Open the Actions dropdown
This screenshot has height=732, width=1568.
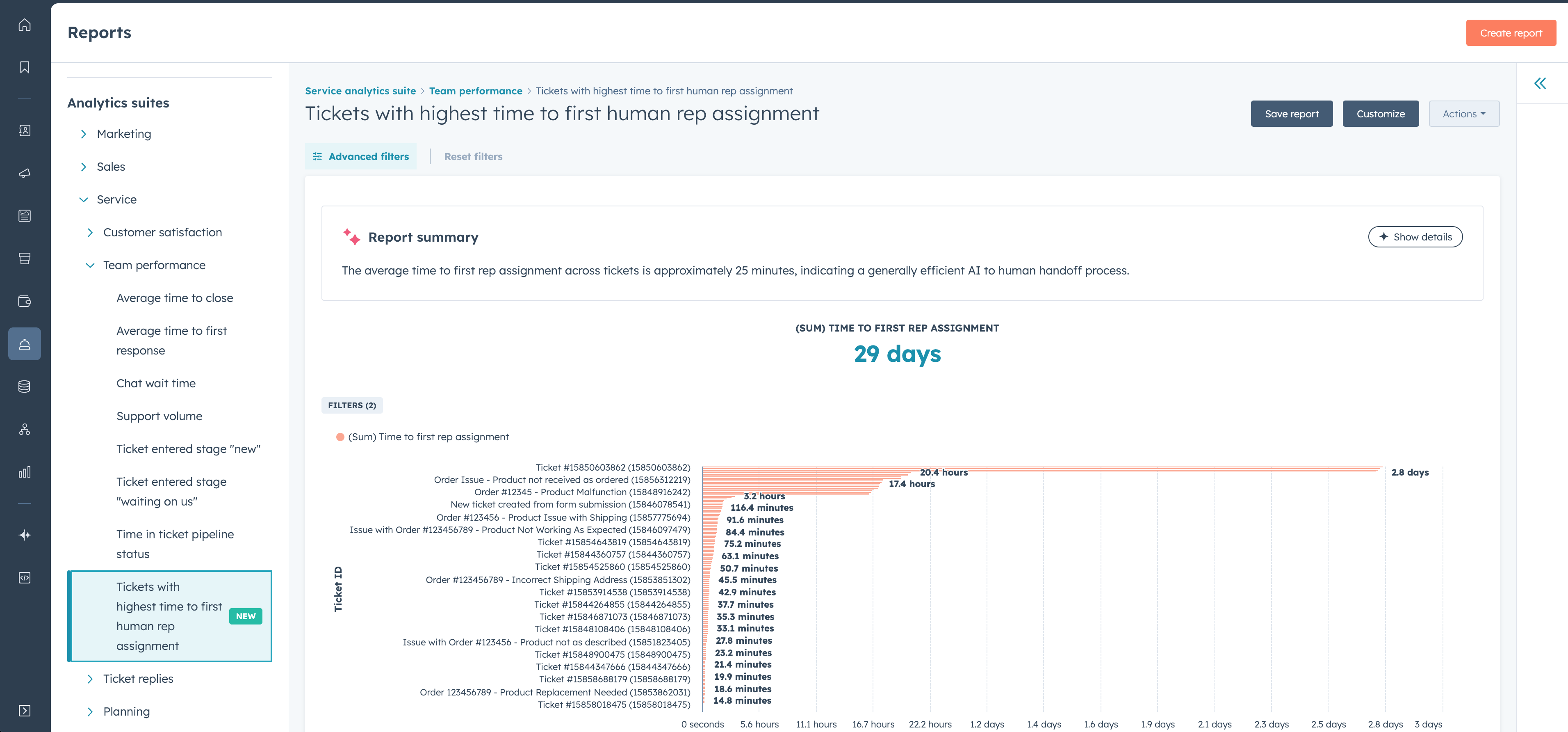click(1463, 114)
